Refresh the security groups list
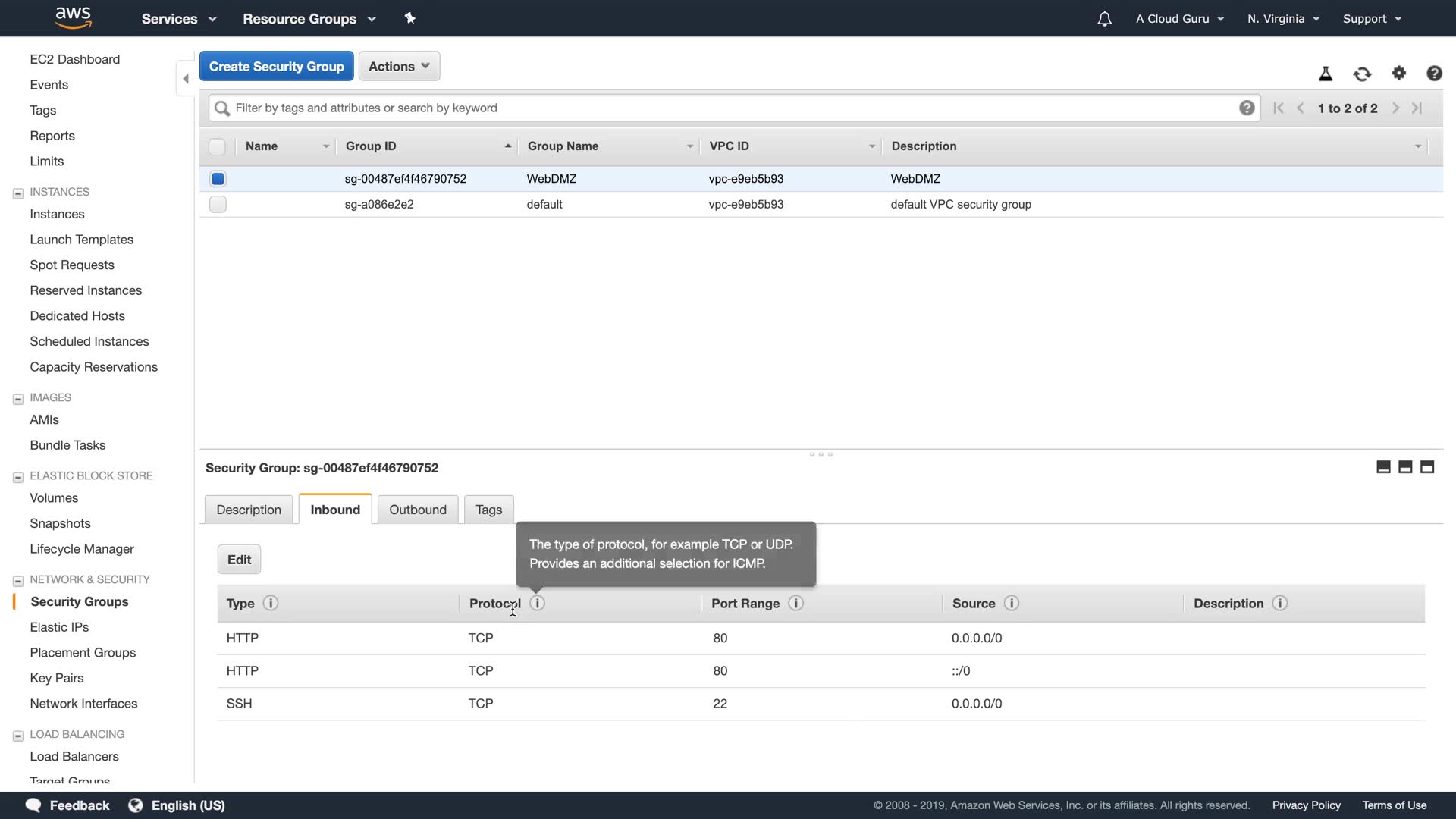Viewport: 1456px width, 819px height. point(1362,74)
